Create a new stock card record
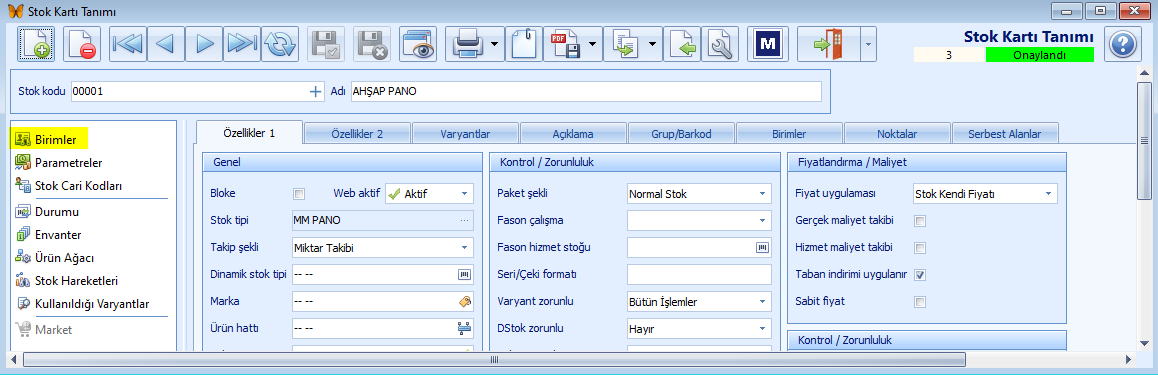Screen dimensions: 1158x375 click(36, 44)
